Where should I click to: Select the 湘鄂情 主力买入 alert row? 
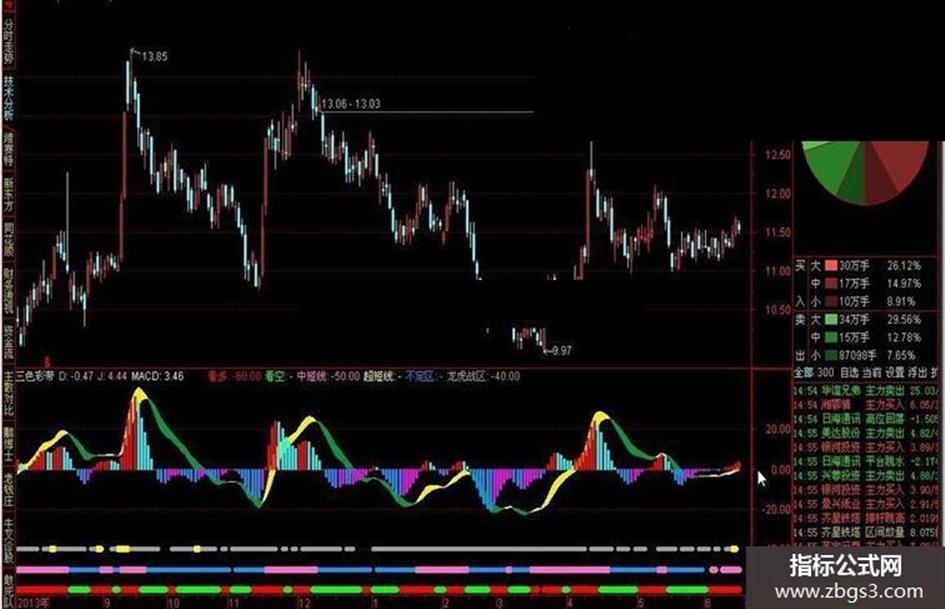pos(866,405)
